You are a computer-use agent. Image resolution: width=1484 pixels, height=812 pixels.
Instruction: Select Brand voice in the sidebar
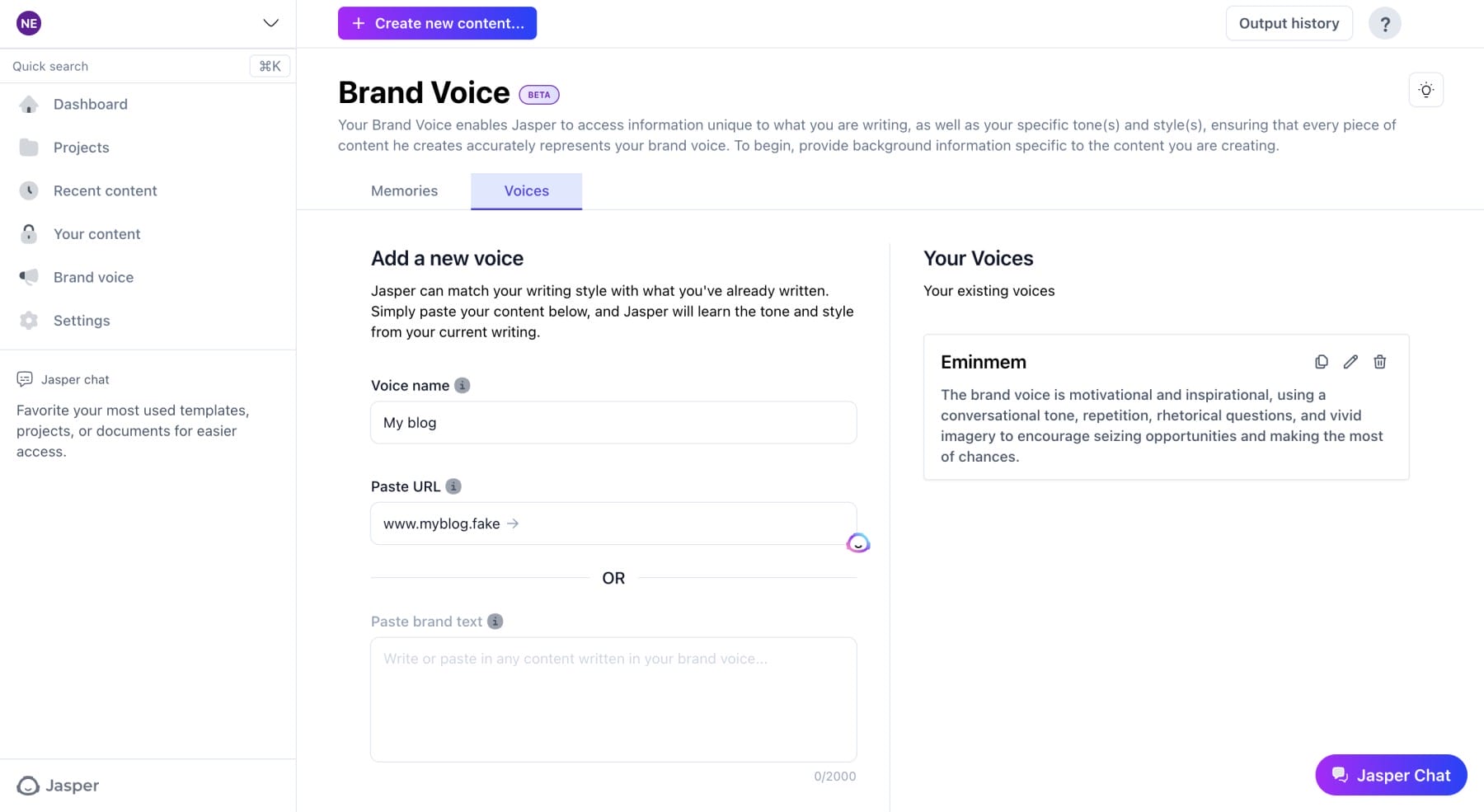(x=93, y=277)
